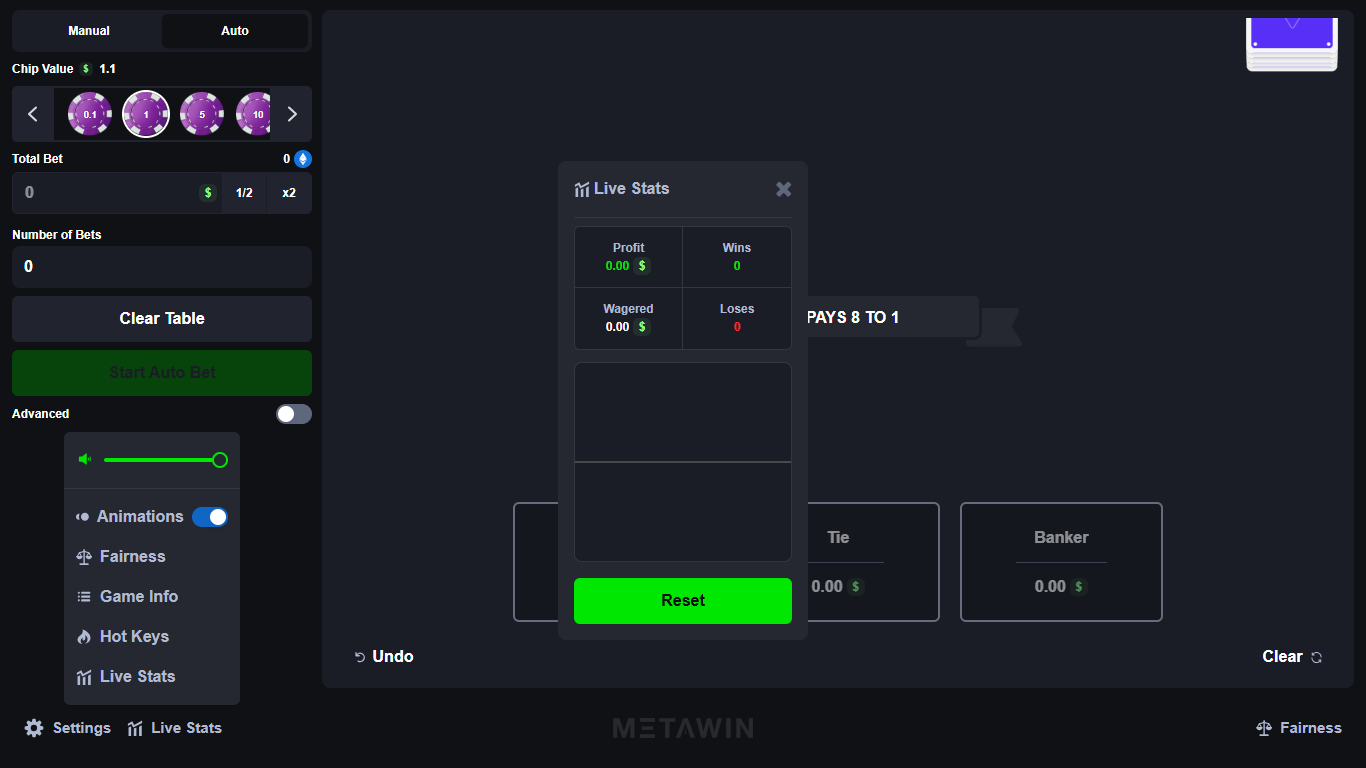Click the Fairness label in the footer
Screen dimensions: 1366x768
pos(1311,728)
